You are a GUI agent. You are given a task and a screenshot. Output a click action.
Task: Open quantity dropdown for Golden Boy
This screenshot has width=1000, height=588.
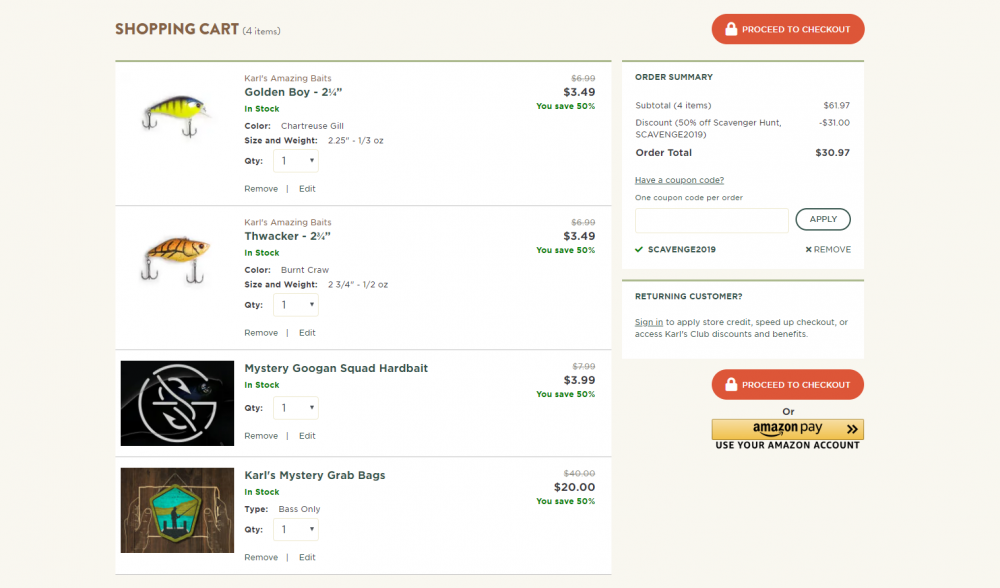point(296,161)
